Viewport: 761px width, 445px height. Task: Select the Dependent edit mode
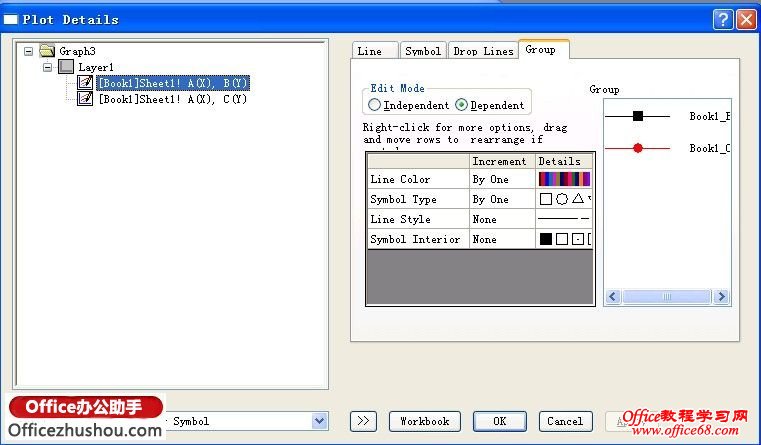pos(461,105)
